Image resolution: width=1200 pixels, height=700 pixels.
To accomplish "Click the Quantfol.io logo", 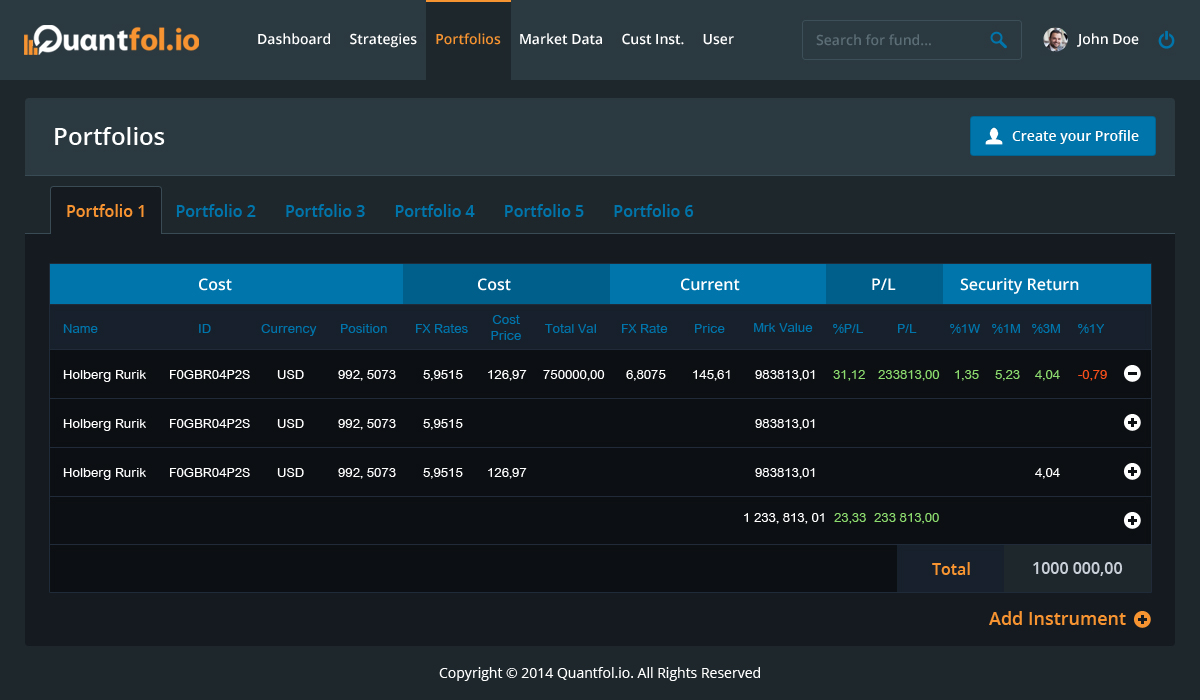I will point(112,40).
